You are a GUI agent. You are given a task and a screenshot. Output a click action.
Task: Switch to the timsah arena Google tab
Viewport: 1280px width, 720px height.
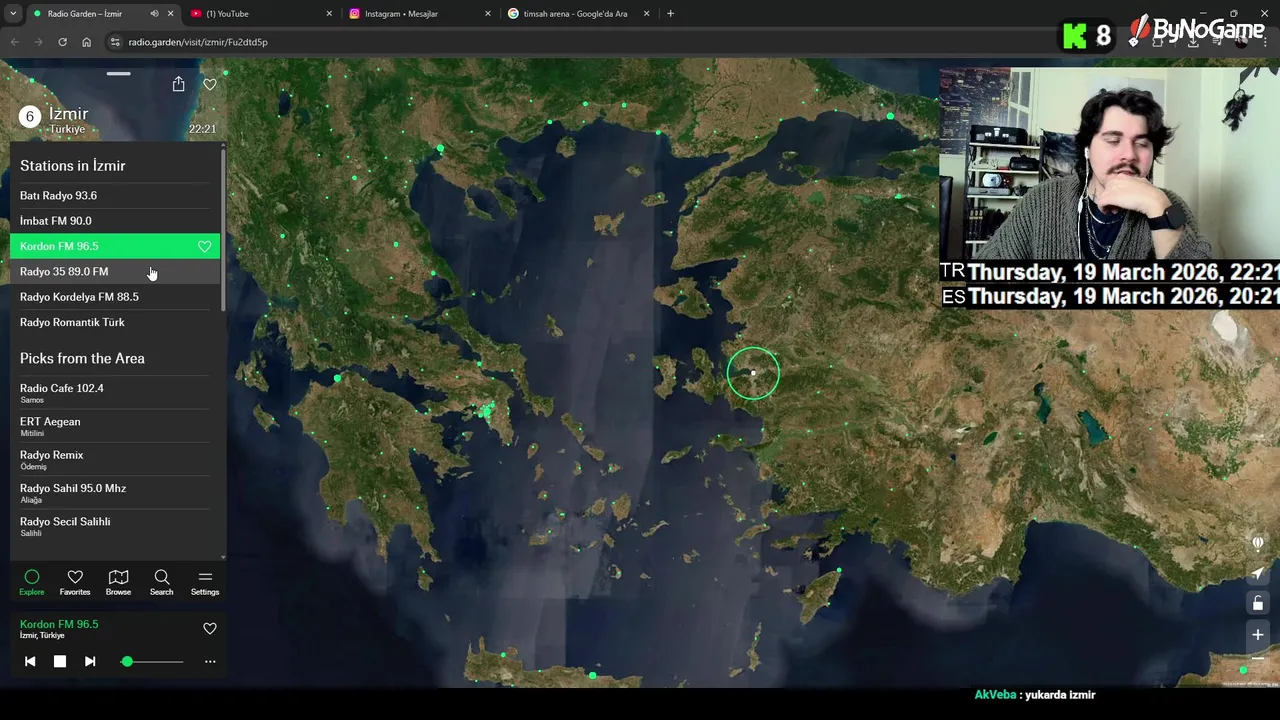[x=578, y=14]
